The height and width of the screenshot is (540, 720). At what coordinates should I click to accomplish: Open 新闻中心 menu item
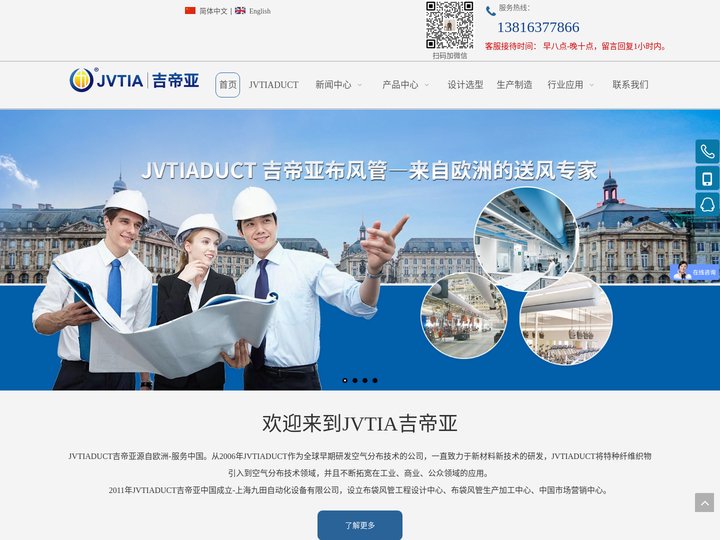(x=333, y=84)
